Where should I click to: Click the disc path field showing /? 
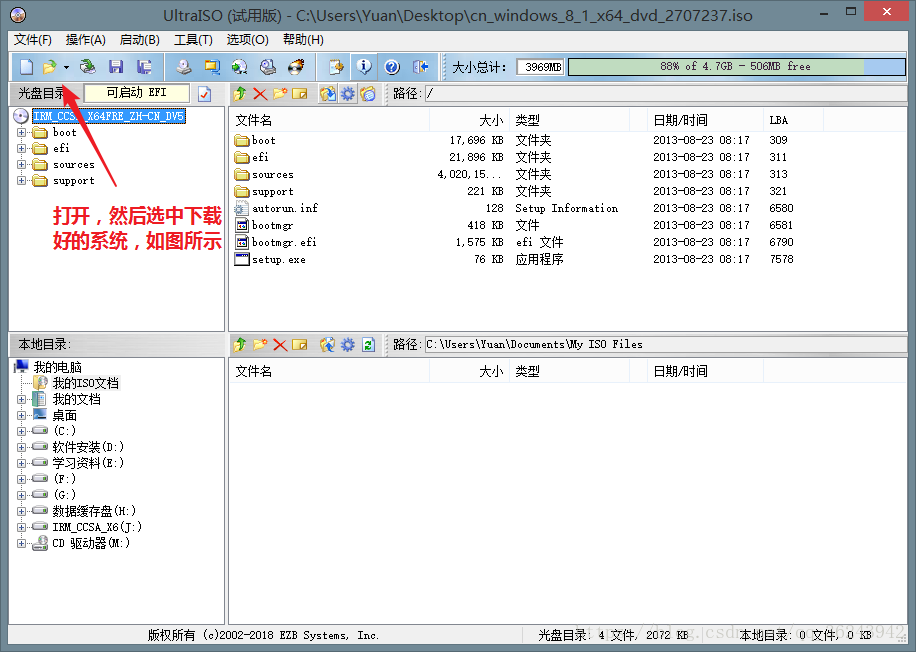point(665,93)
